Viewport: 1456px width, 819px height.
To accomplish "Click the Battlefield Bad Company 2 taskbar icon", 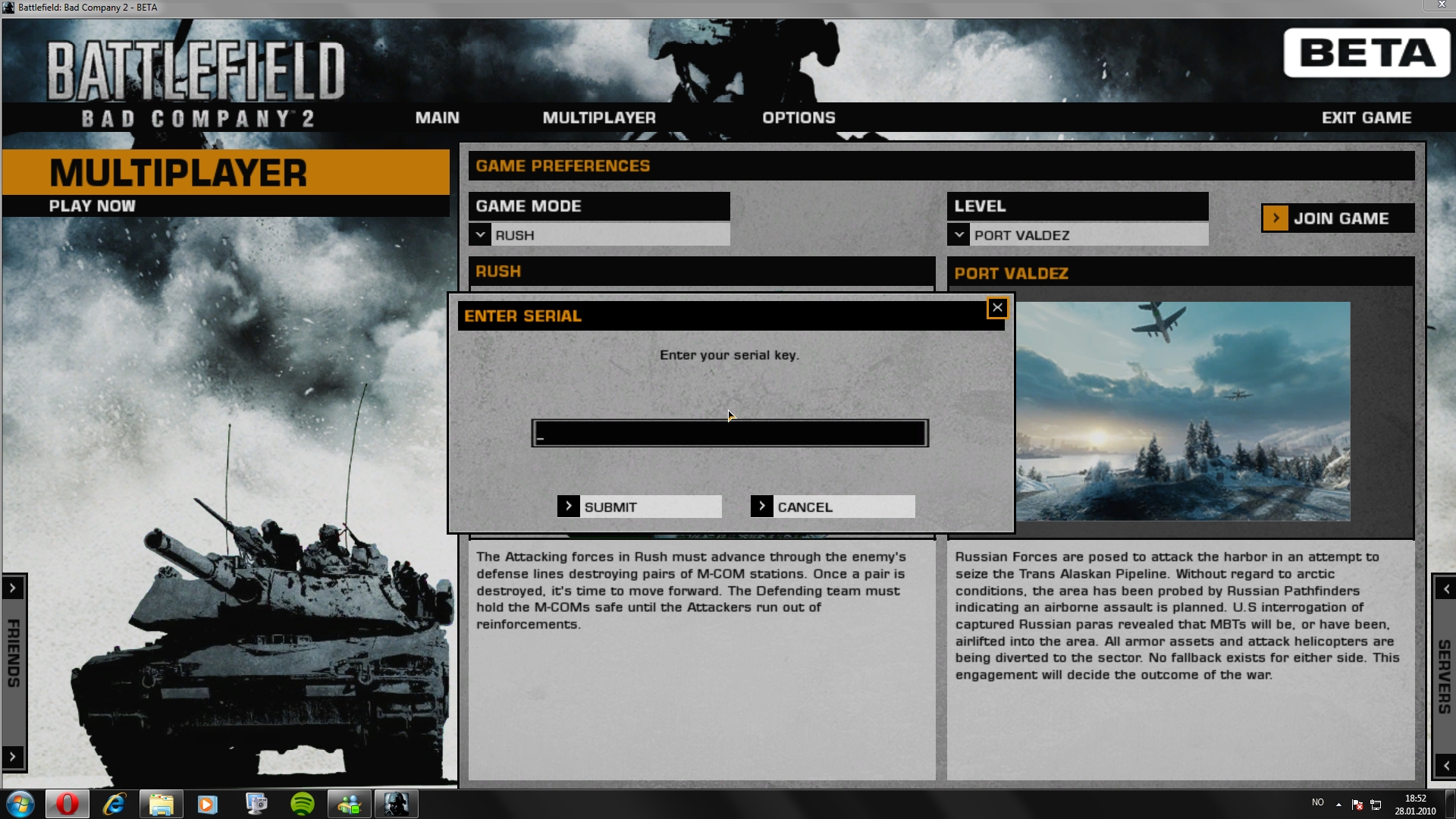I will [x=396, y=804].
